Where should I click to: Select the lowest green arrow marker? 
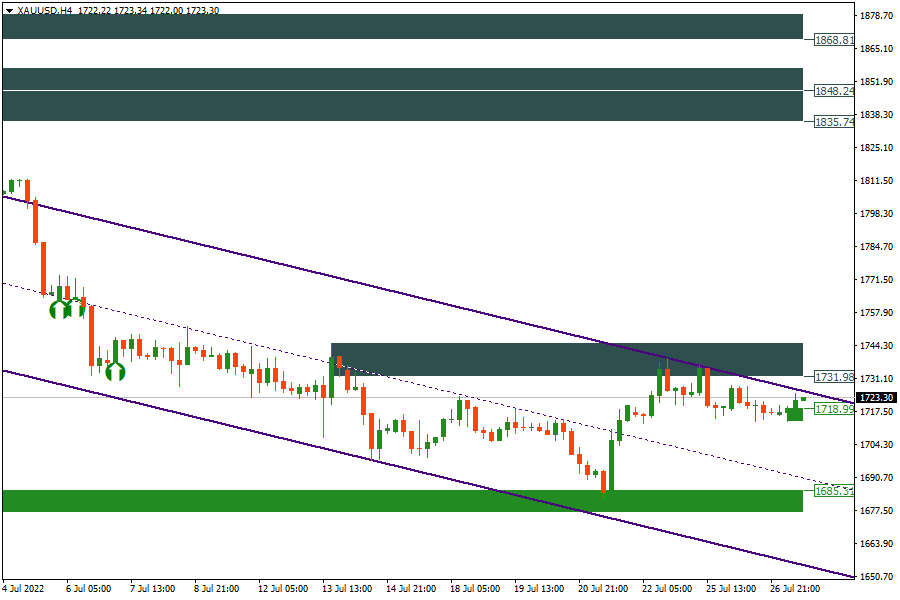pyautogui.click(x=115, y=372)
